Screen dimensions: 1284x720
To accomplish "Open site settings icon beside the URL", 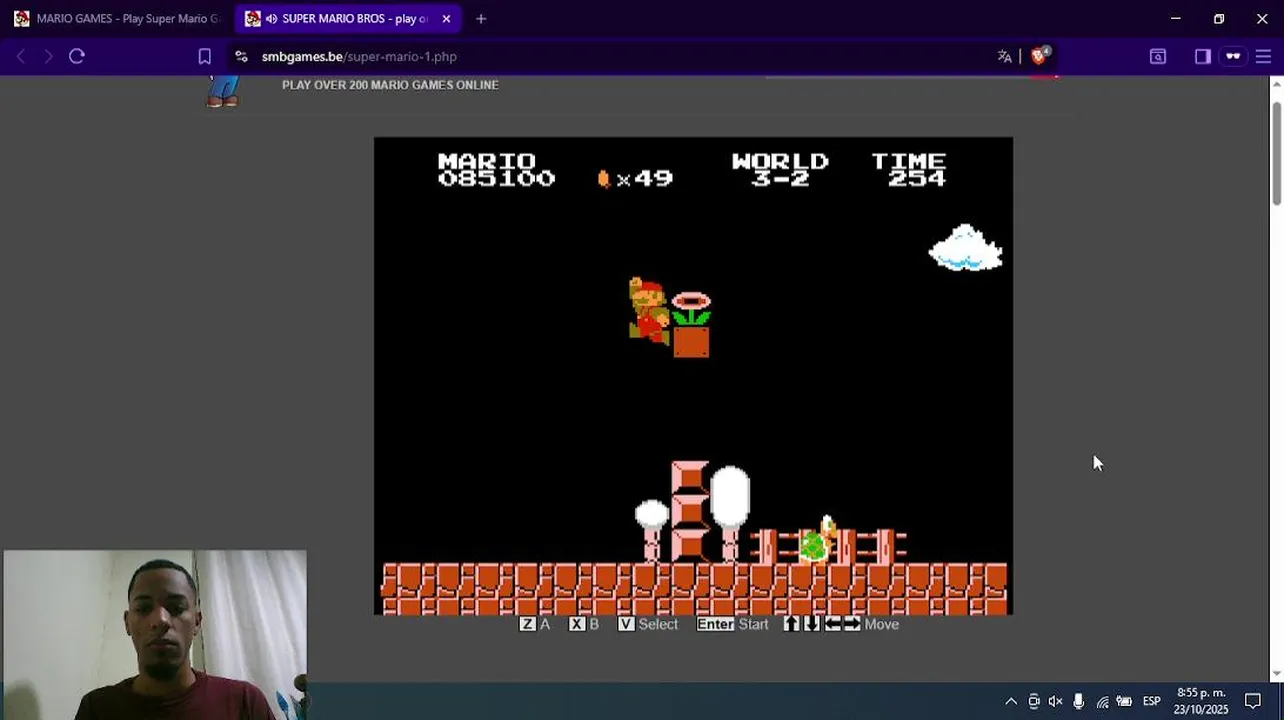I will [241, 57].
